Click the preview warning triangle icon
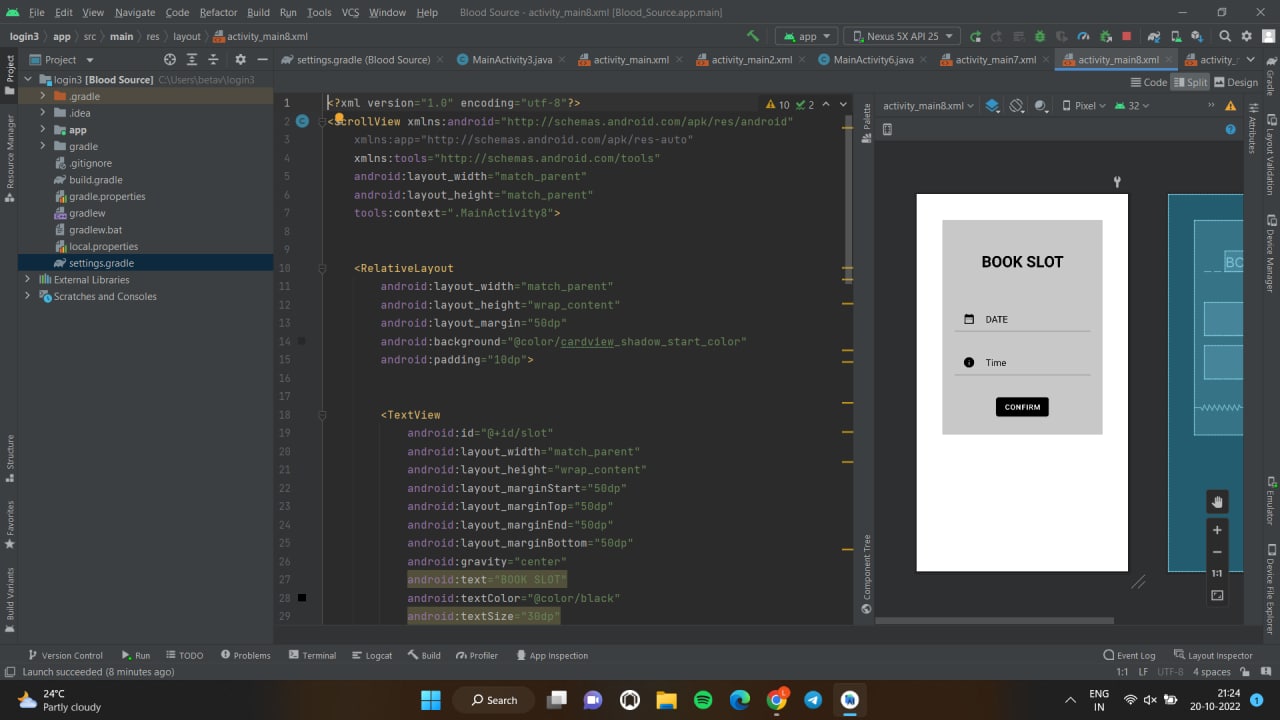This screenshot has width=1280, height=720. point(1231,105)
